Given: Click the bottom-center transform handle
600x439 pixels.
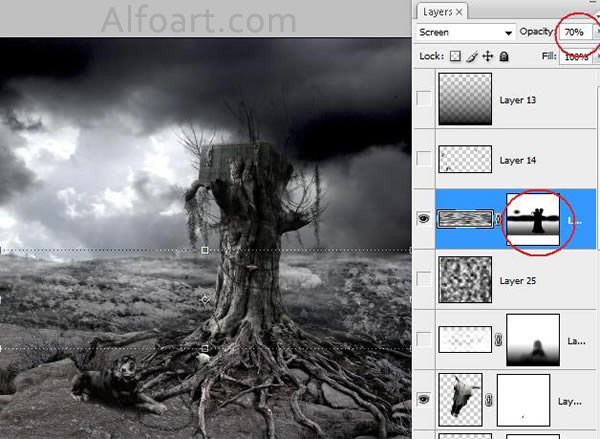Looking at the screenshot, I should pos(205,348).
